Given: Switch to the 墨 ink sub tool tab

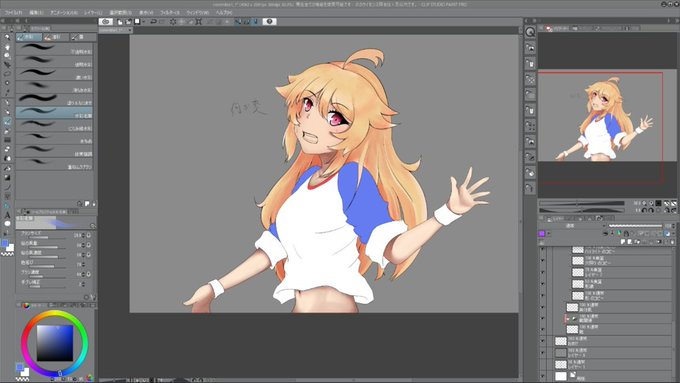Looking at the screenshot, I should (82, 37).
